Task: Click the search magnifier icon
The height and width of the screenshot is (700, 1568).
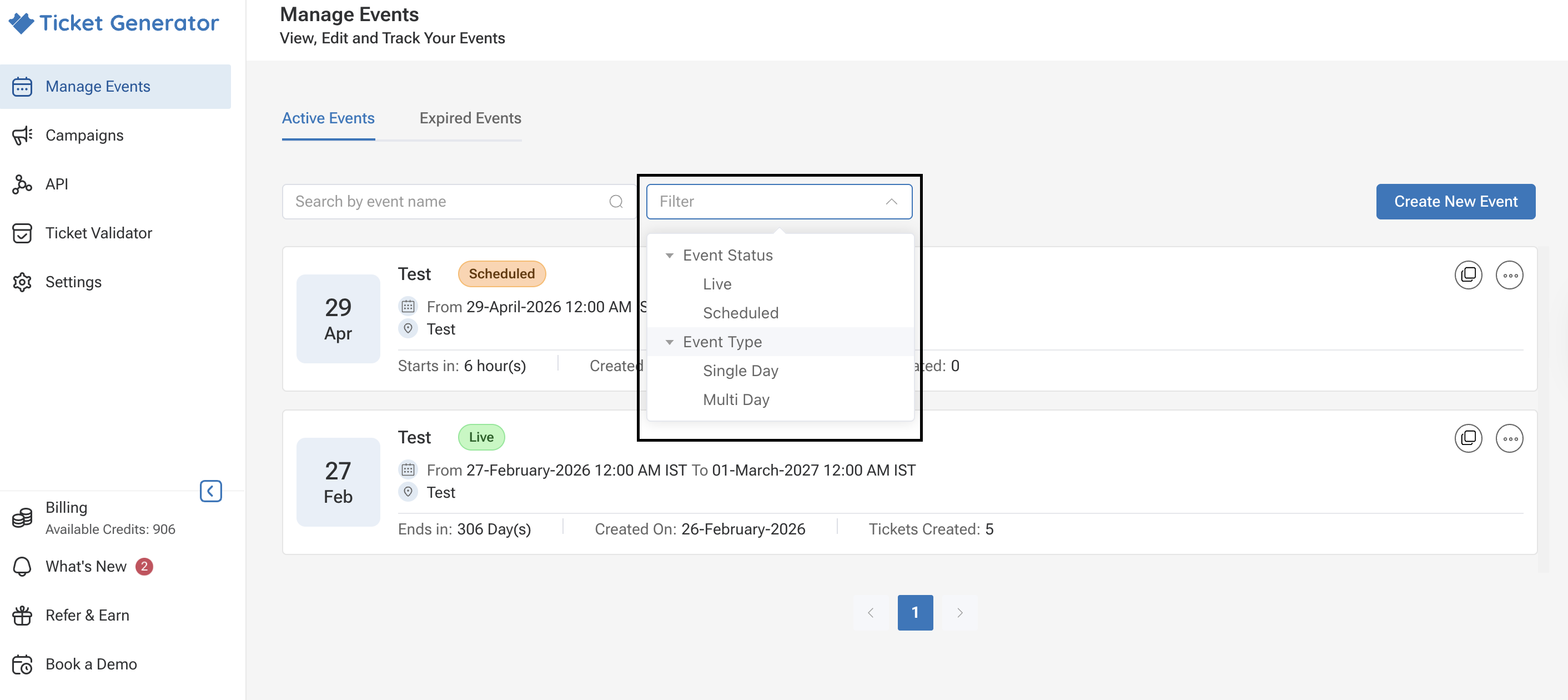Action: pyautogui.click(x=616, y=202)
